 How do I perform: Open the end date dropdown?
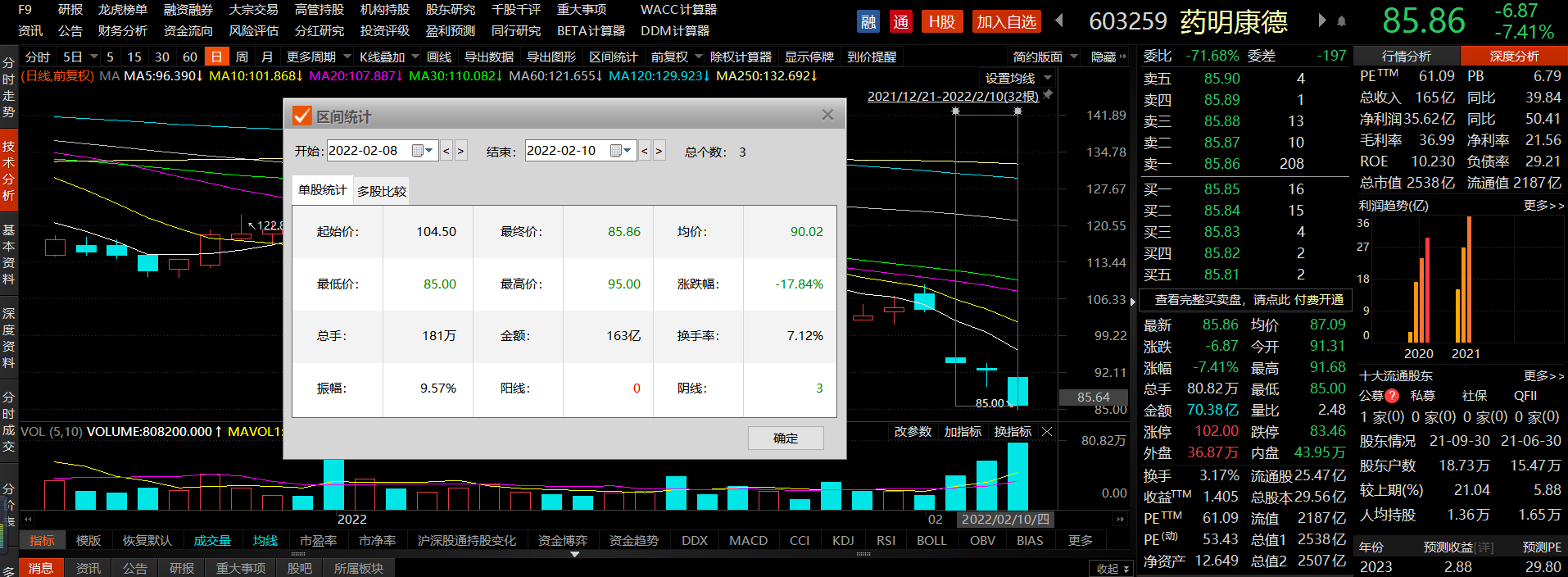[x=628, y=151]
